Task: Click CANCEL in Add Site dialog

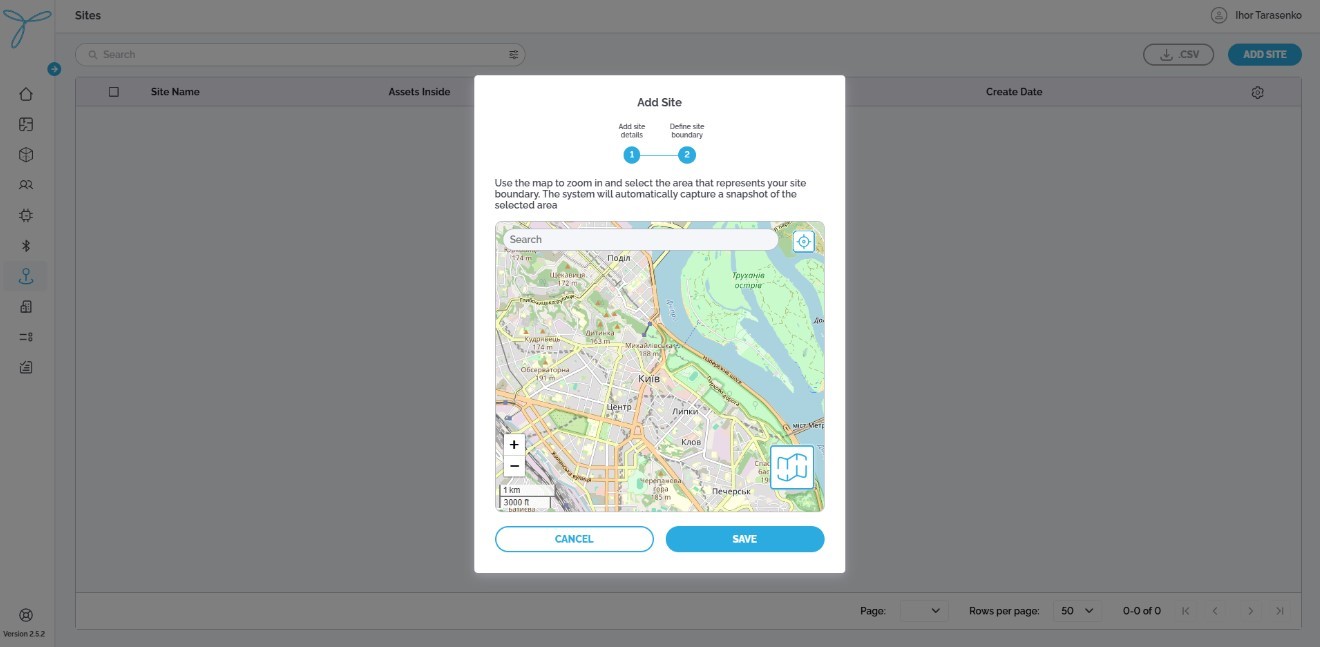Action: [x=574, y=539]
